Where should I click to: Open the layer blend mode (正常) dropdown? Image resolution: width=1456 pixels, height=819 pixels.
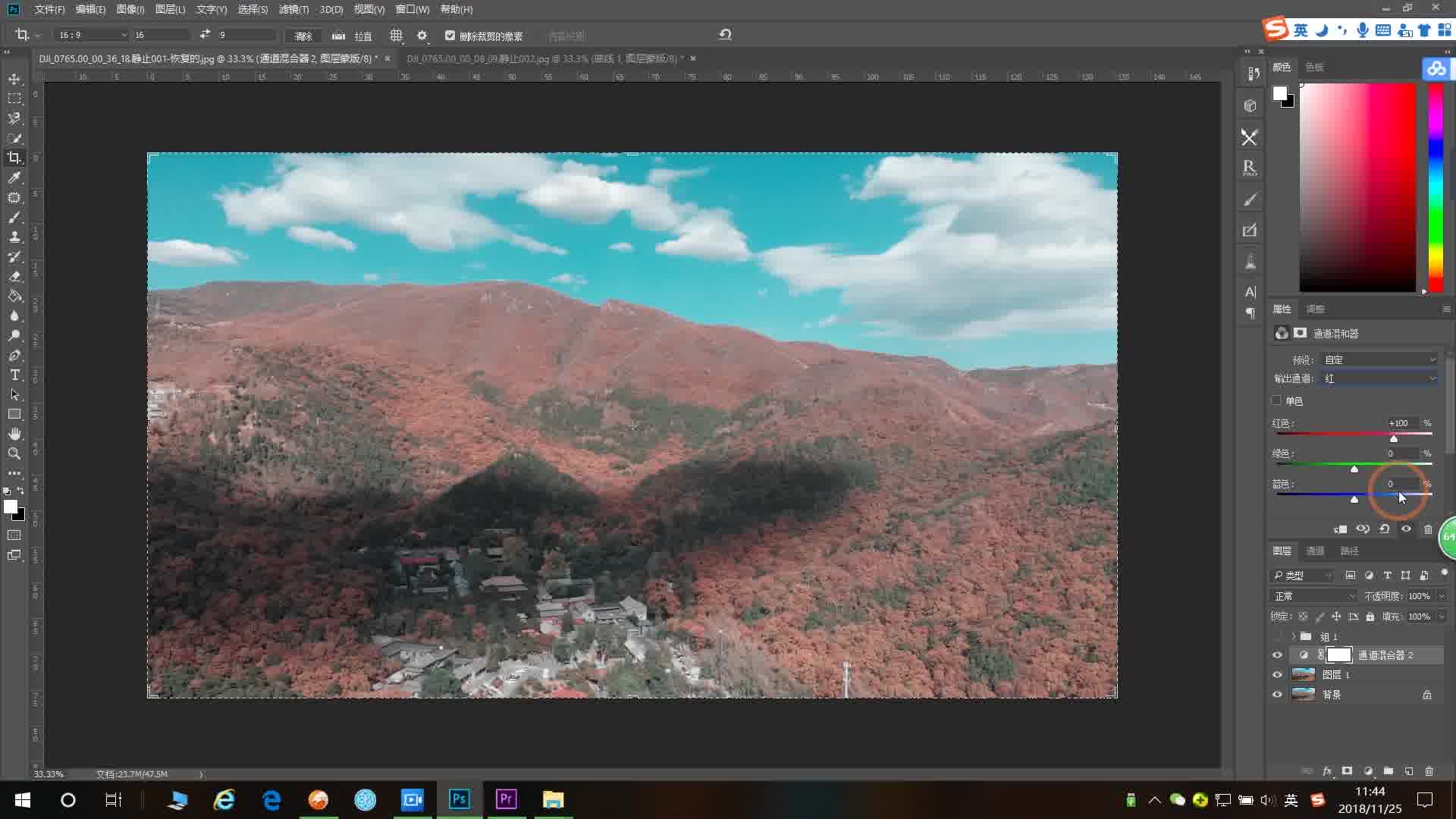point(1313,596)
